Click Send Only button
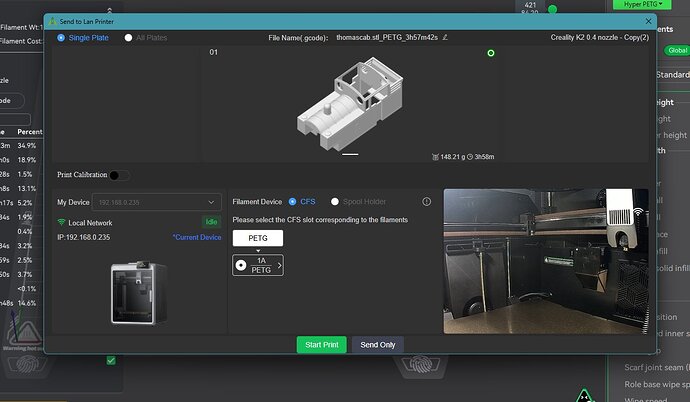This screenshot has height=402, width=690. 378,345
